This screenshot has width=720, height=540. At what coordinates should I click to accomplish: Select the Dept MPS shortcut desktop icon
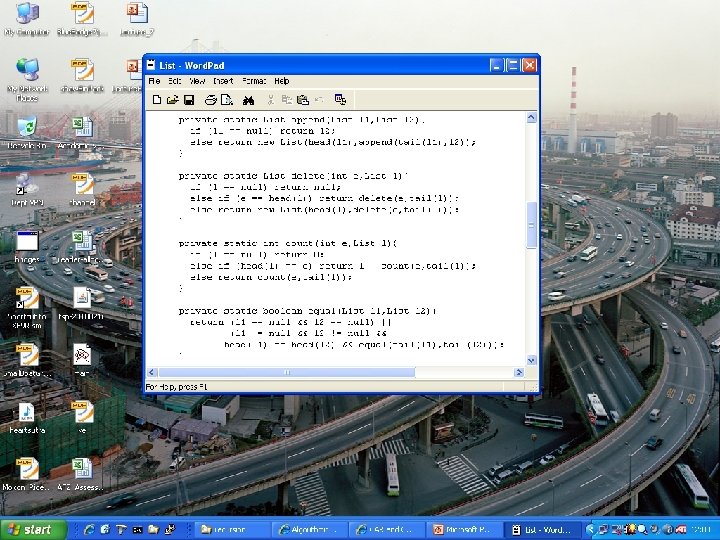pos(27,189)
